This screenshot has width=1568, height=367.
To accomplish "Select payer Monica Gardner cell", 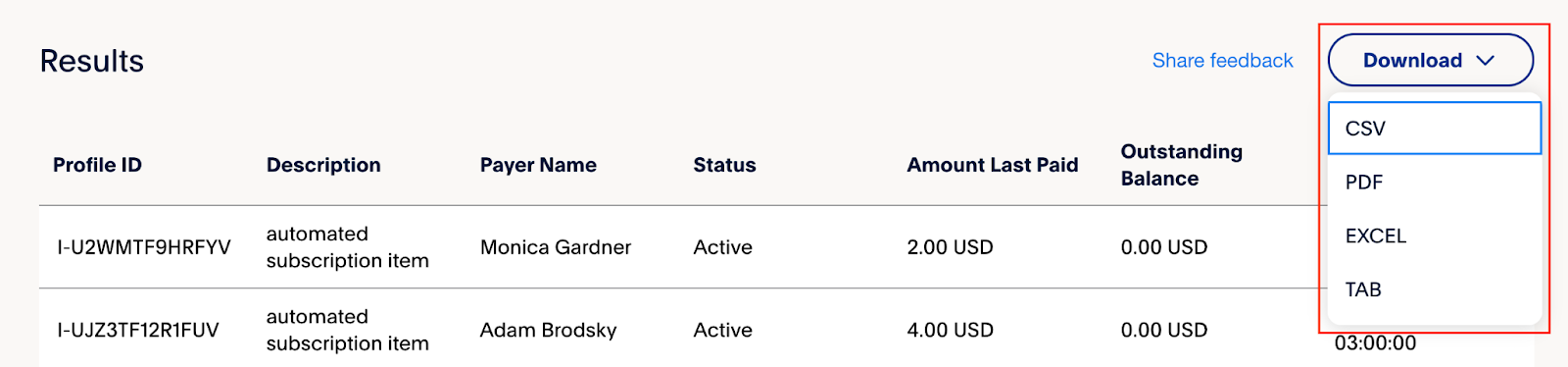I will tap(556, 247).
